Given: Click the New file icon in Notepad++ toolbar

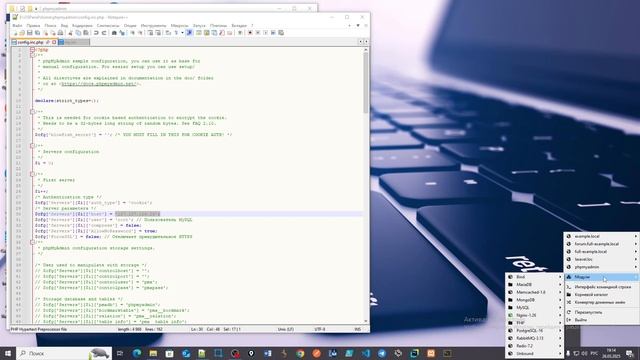Looking at the screenshot, I should [16, 33].
